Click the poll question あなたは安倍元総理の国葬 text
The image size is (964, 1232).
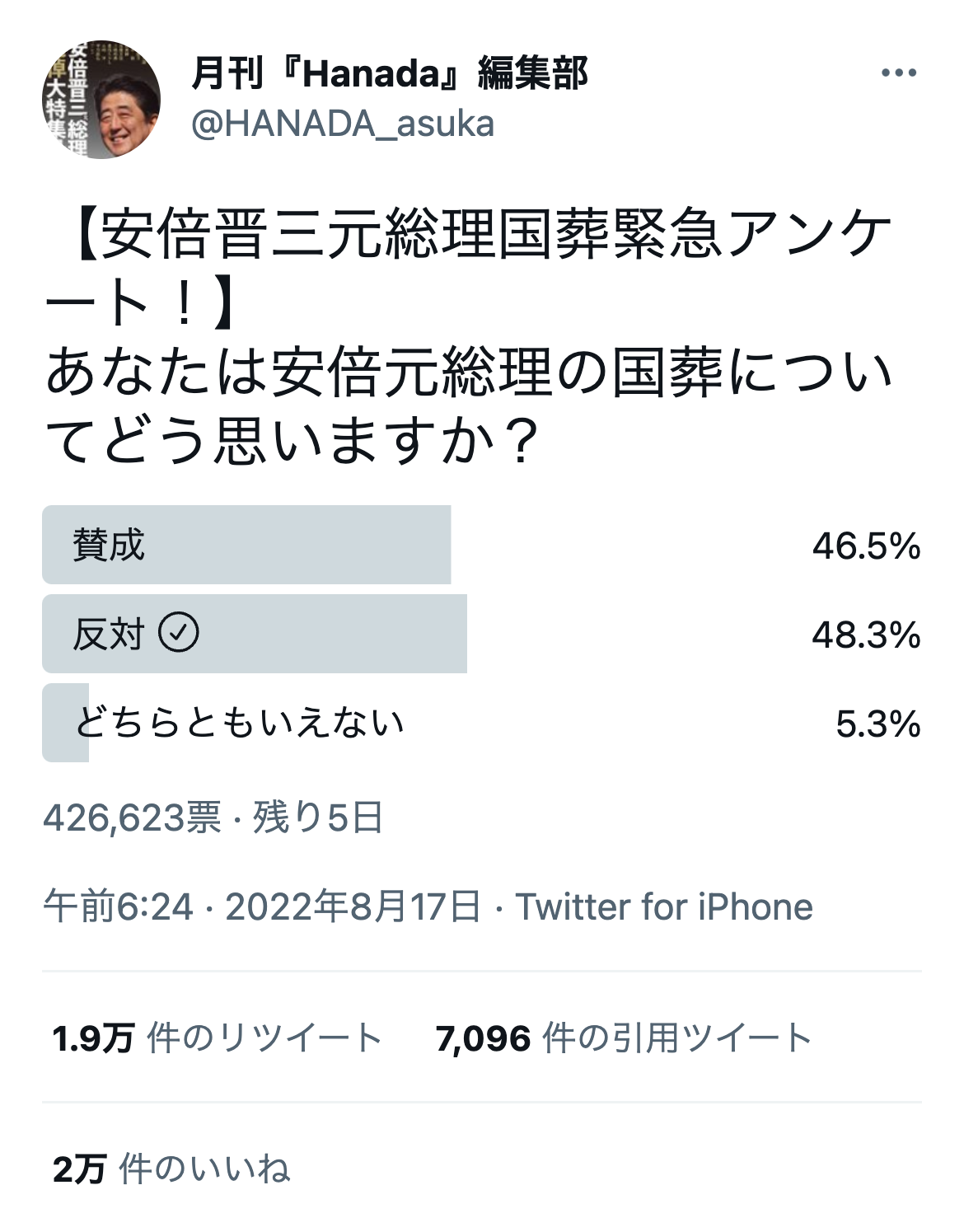tap(386, 372)
